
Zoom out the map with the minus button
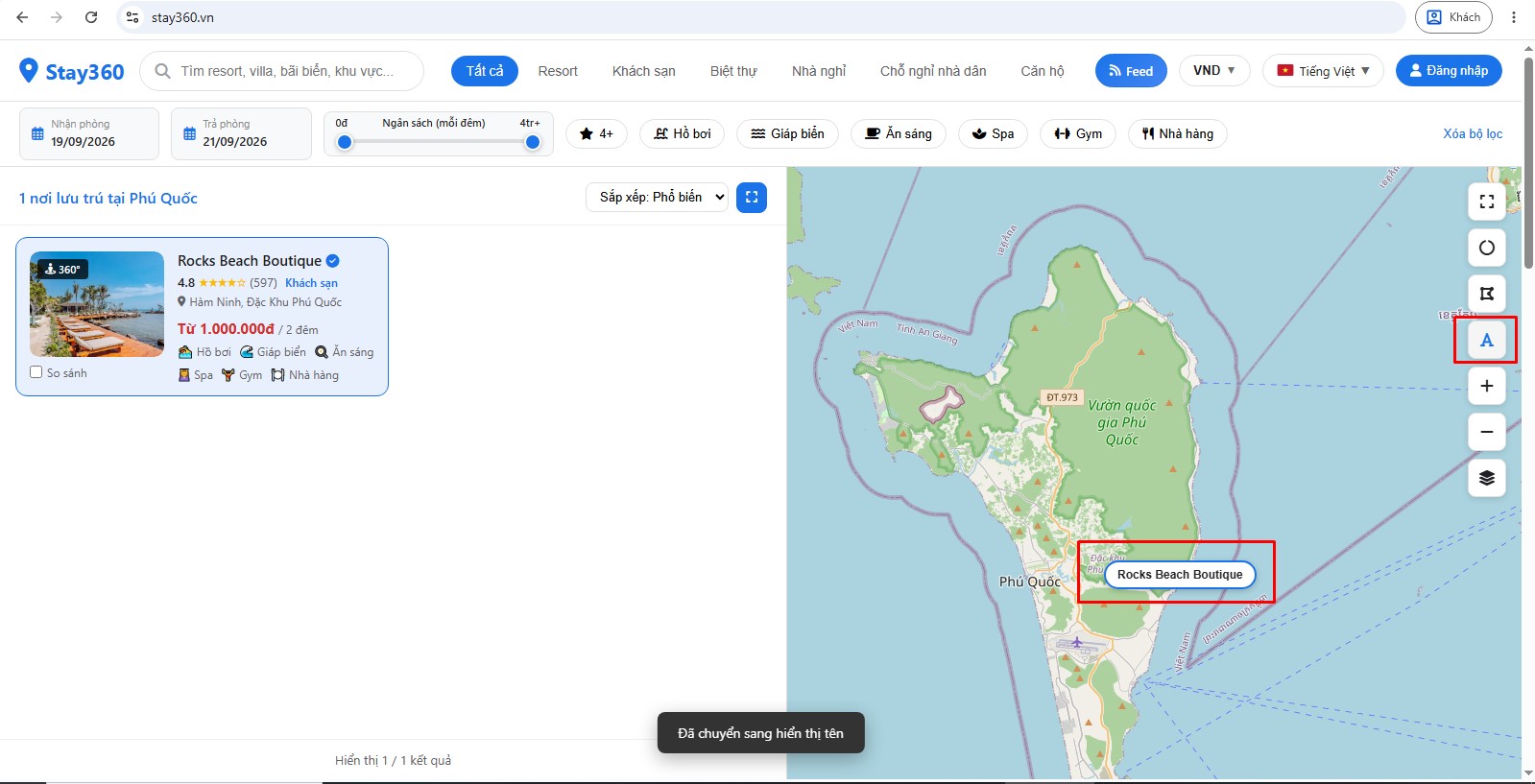point(1486,432)
